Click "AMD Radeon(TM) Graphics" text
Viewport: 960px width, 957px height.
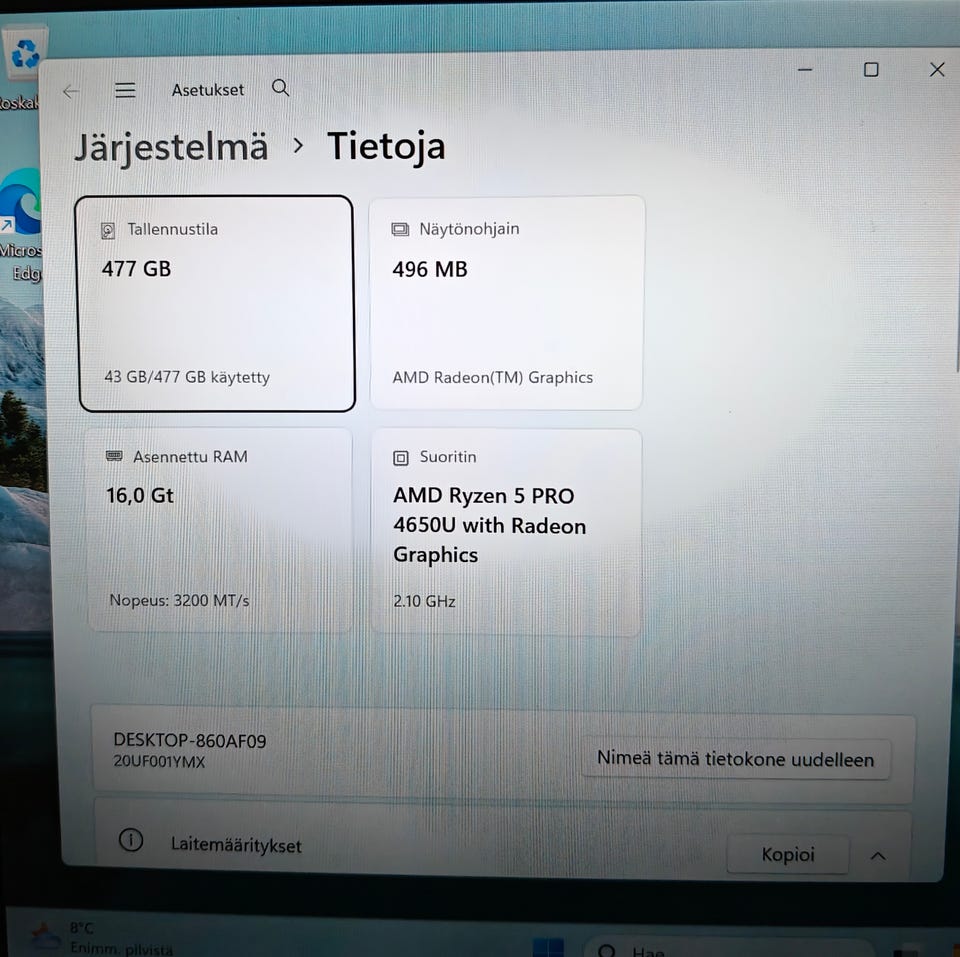coord(493,377)
